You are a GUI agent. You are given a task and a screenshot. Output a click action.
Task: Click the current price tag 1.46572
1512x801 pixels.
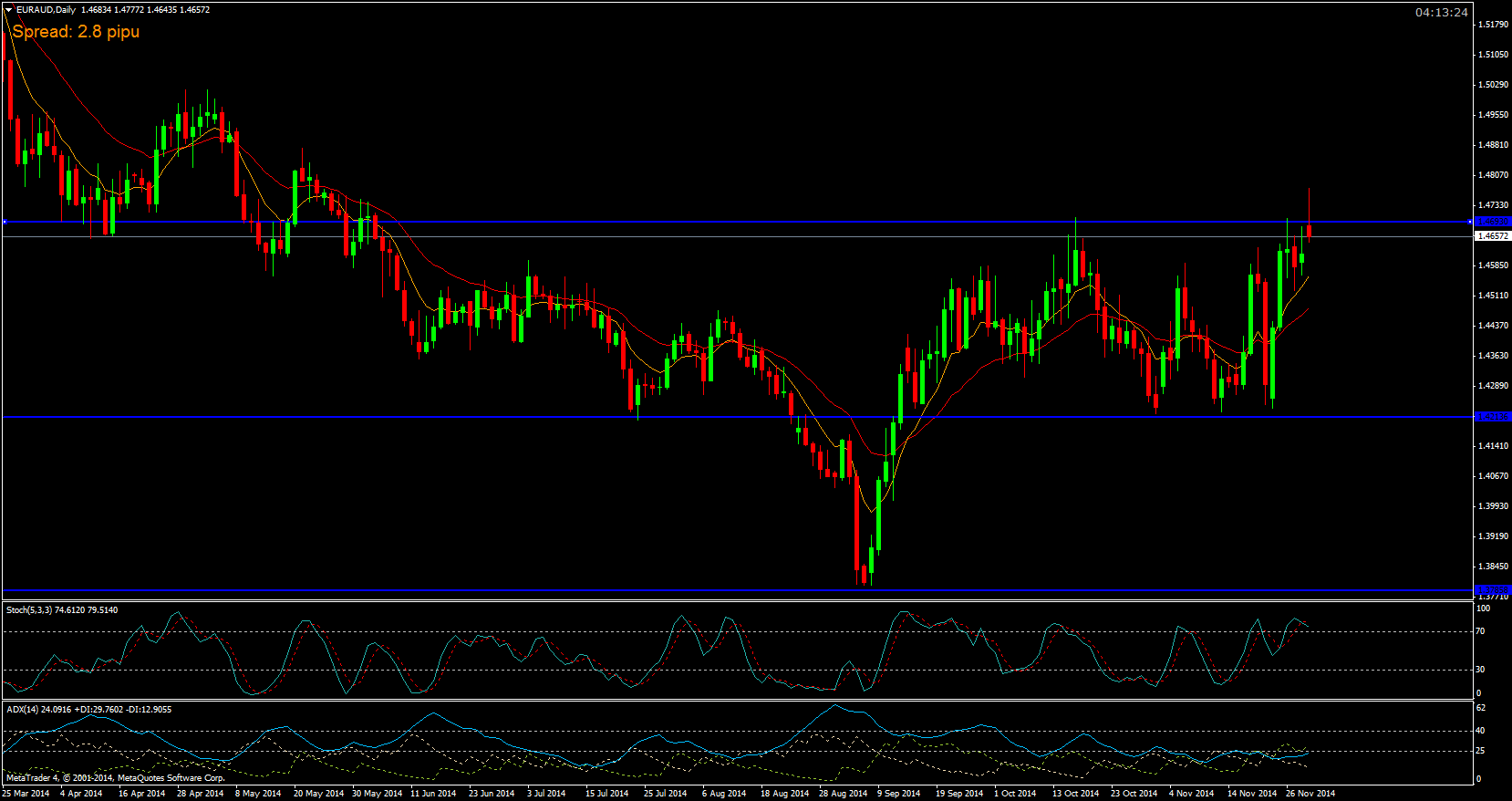click(1493, 236)
